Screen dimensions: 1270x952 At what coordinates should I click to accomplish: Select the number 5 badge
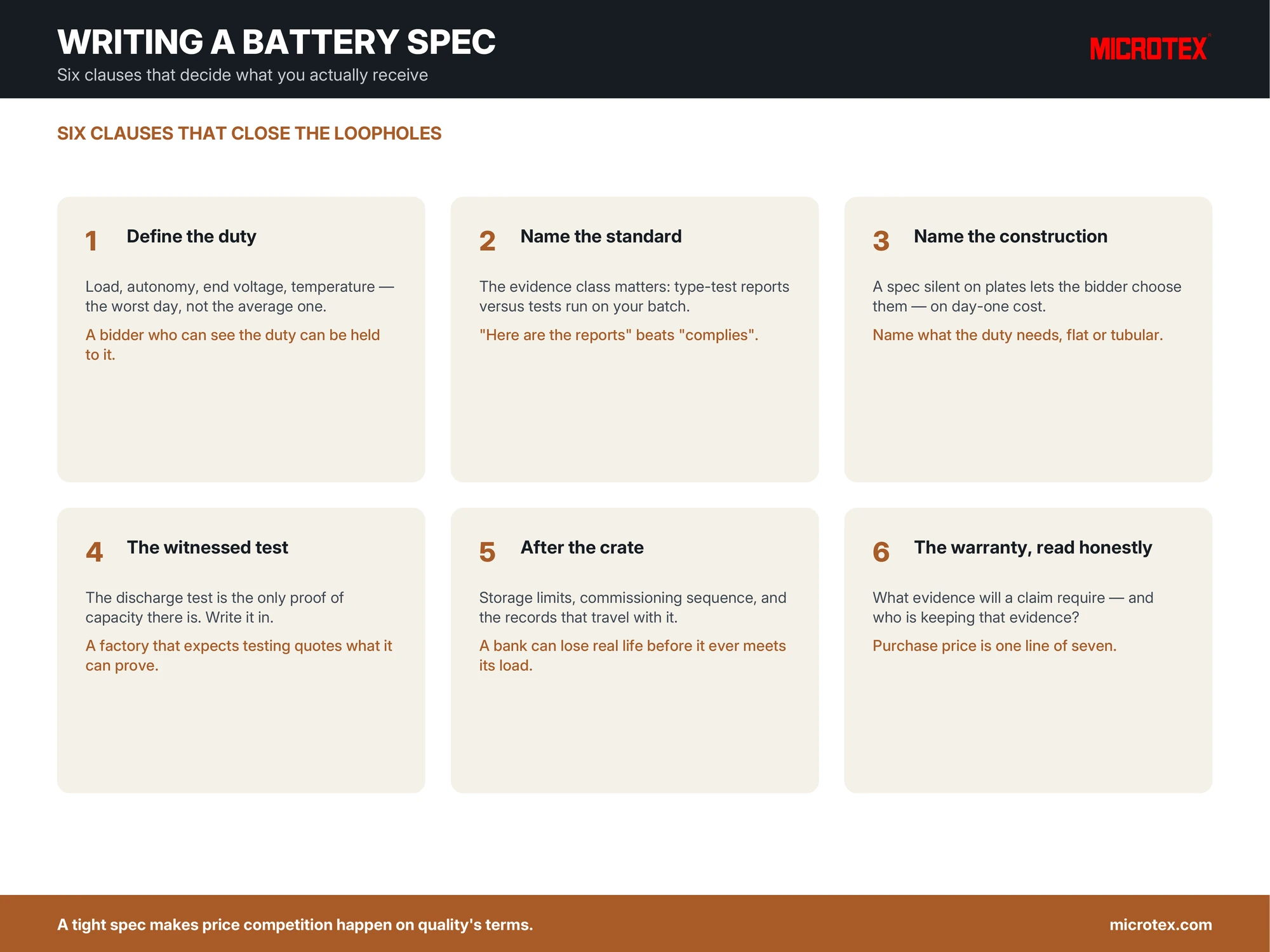[x=487, y=552]
